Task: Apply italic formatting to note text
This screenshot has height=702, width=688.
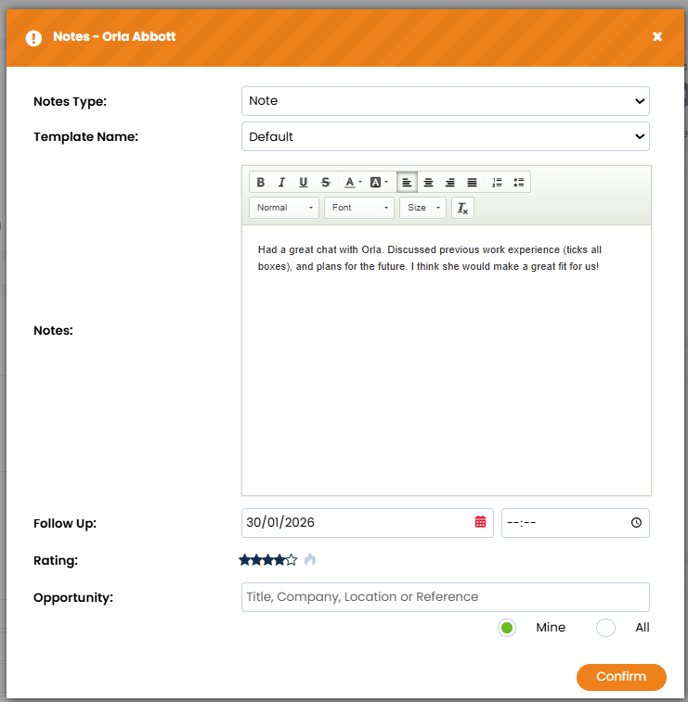Action: point(282,182)
